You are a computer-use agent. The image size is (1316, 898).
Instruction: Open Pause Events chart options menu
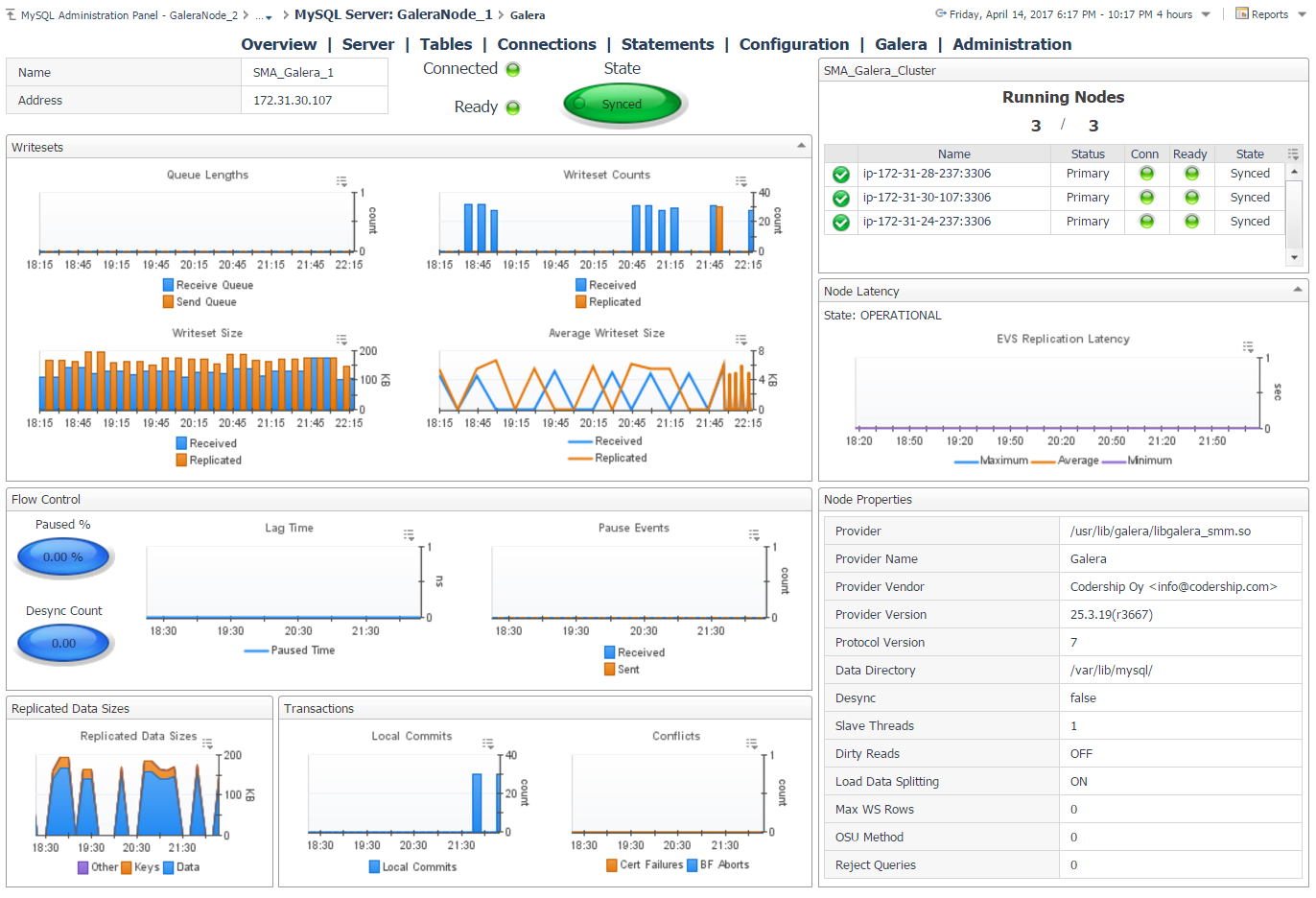(754, 534)
